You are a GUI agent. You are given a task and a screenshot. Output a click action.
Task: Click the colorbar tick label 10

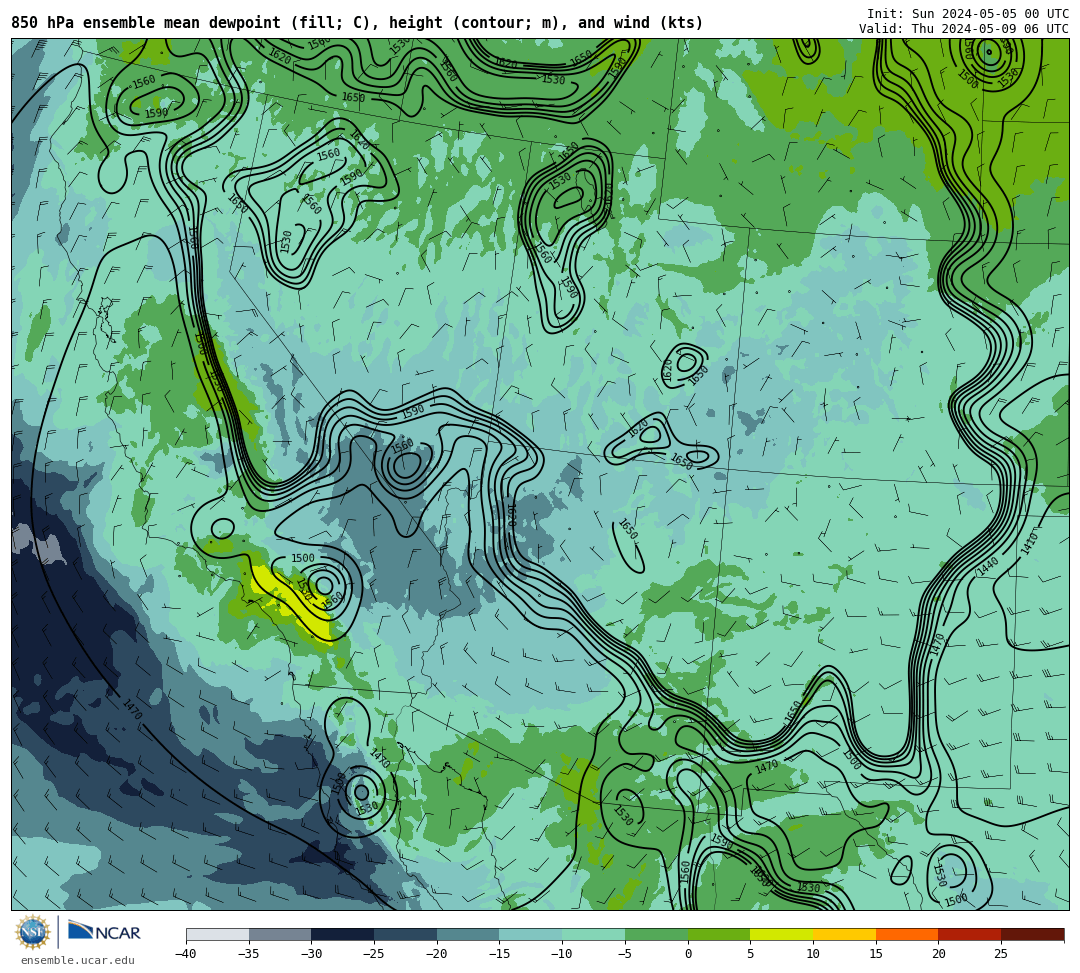(813, 954)
